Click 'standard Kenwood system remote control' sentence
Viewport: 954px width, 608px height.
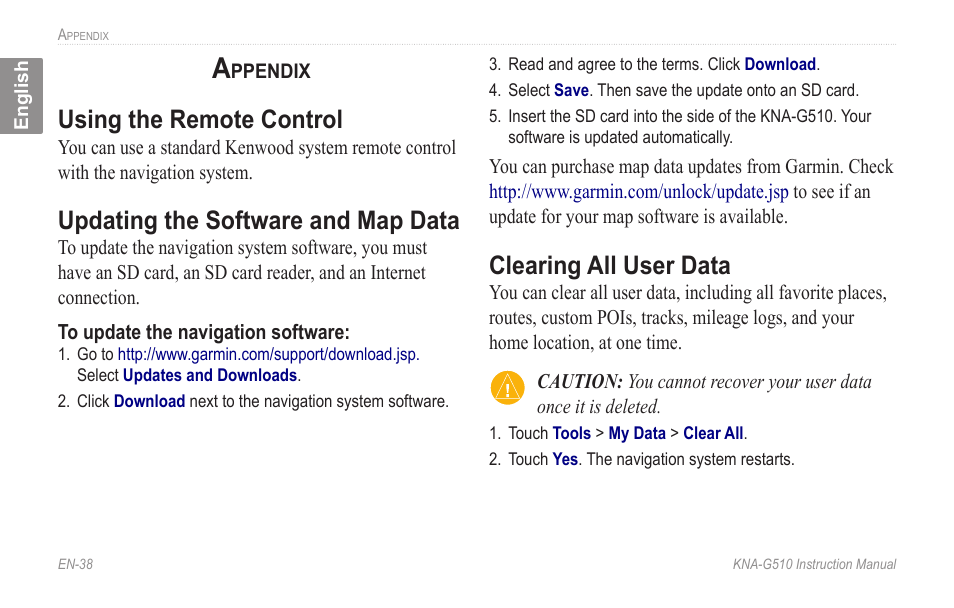[x=257, y=160]
